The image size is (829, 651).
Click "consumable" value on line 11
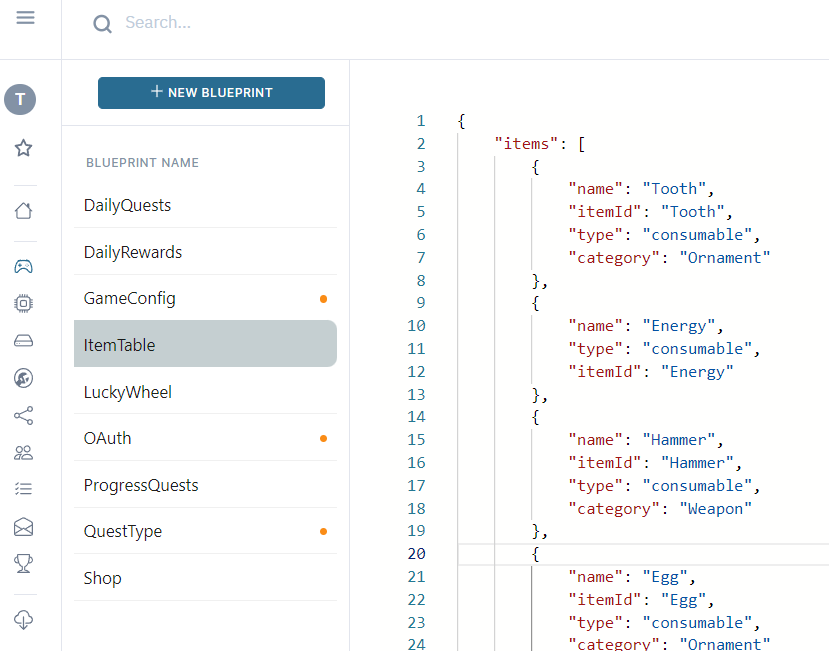pos(697,349)
